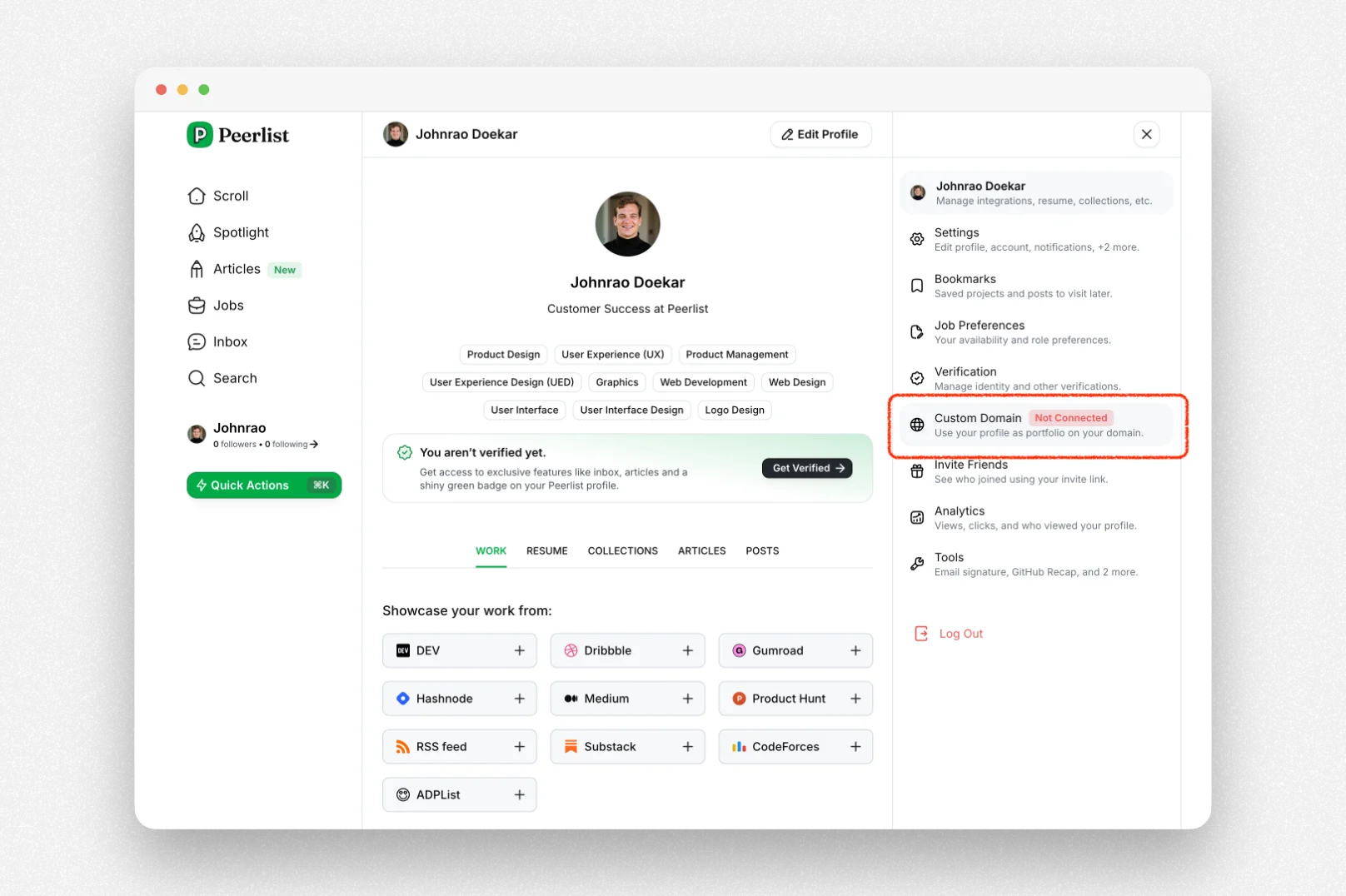This screenshot has height=896, width=1346.
Task: Select the Logo Design skill tag
Action: click(735, 410)
